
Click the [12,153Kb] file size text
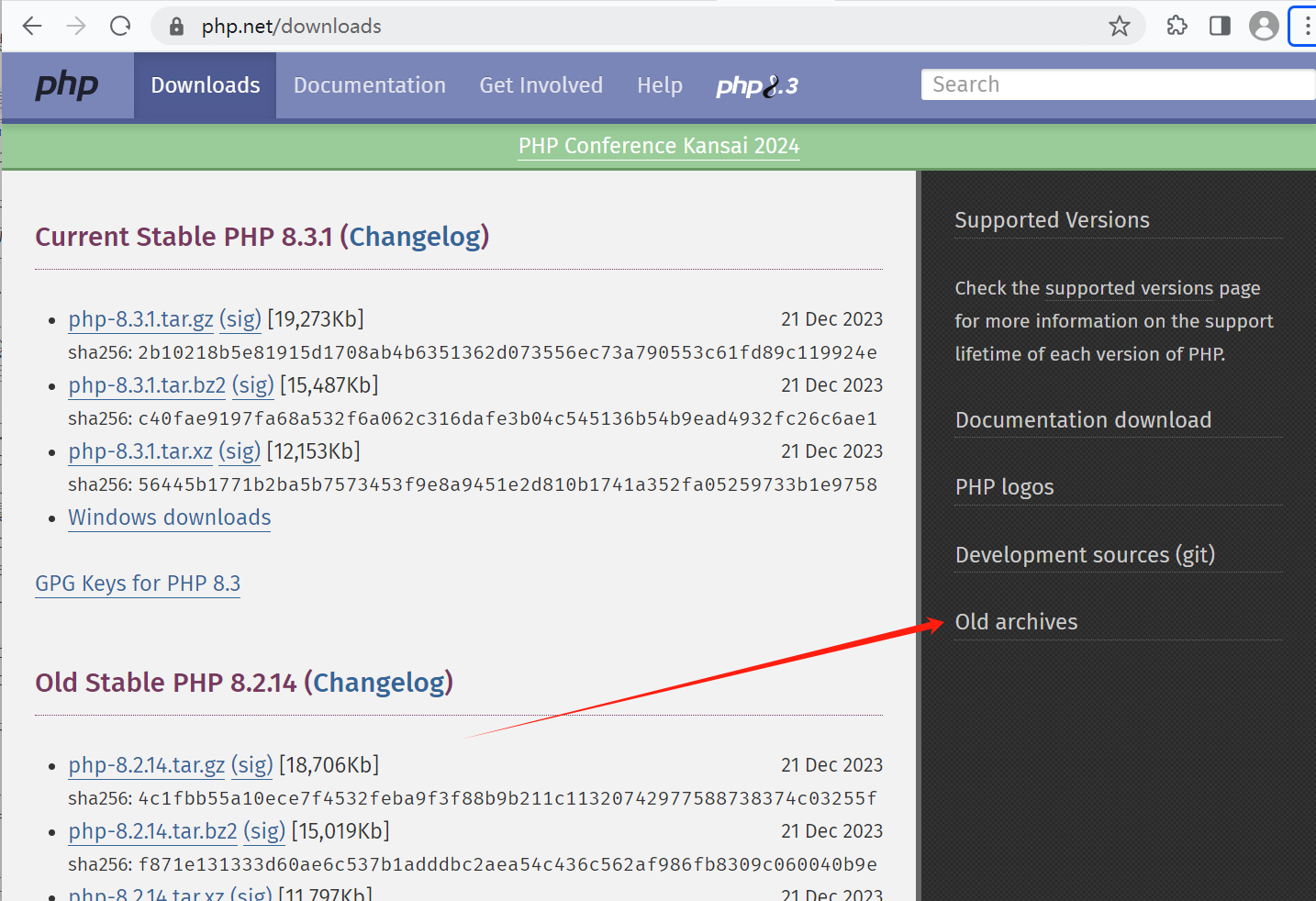314,451
